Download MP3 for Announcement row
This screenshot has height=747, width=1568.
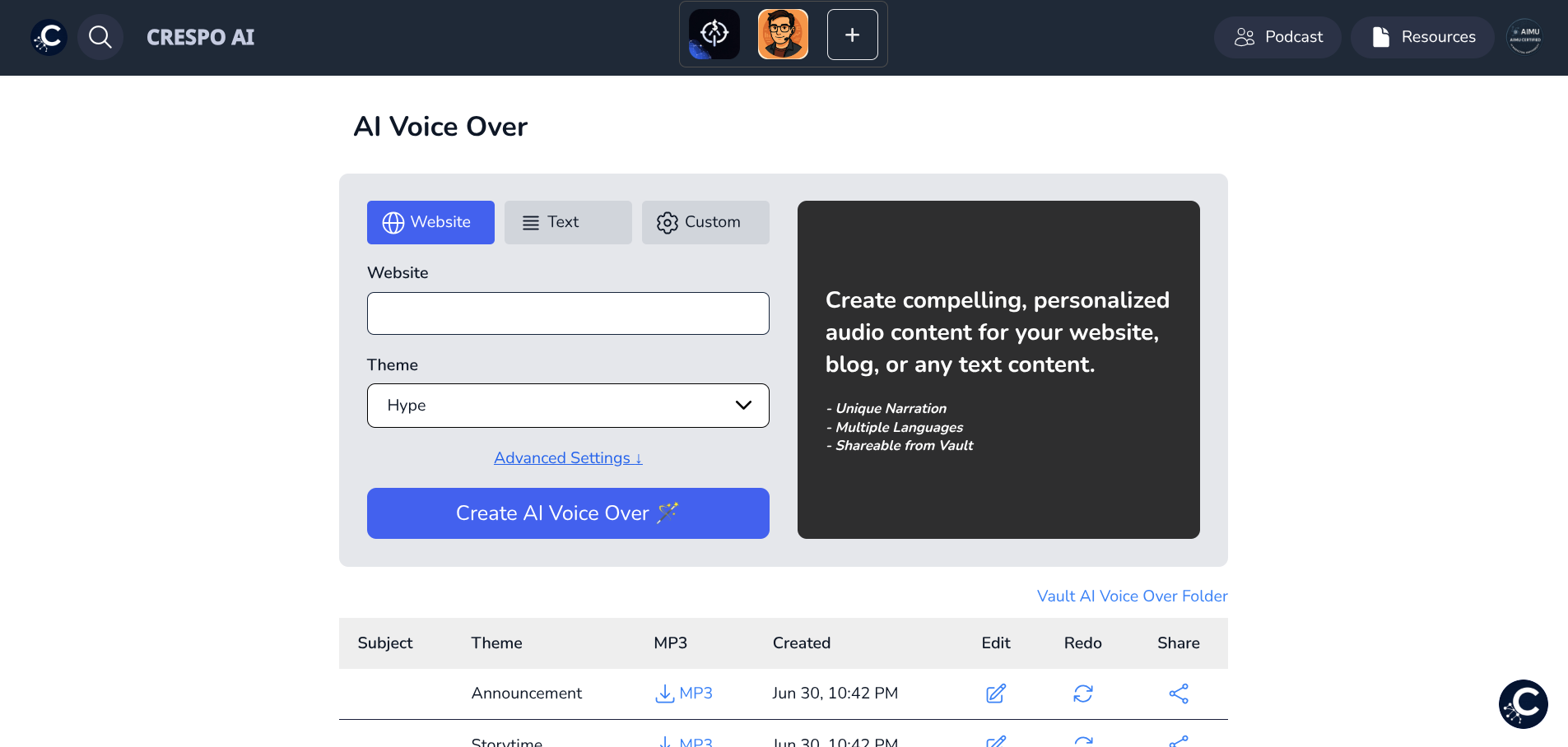point(684,694)
